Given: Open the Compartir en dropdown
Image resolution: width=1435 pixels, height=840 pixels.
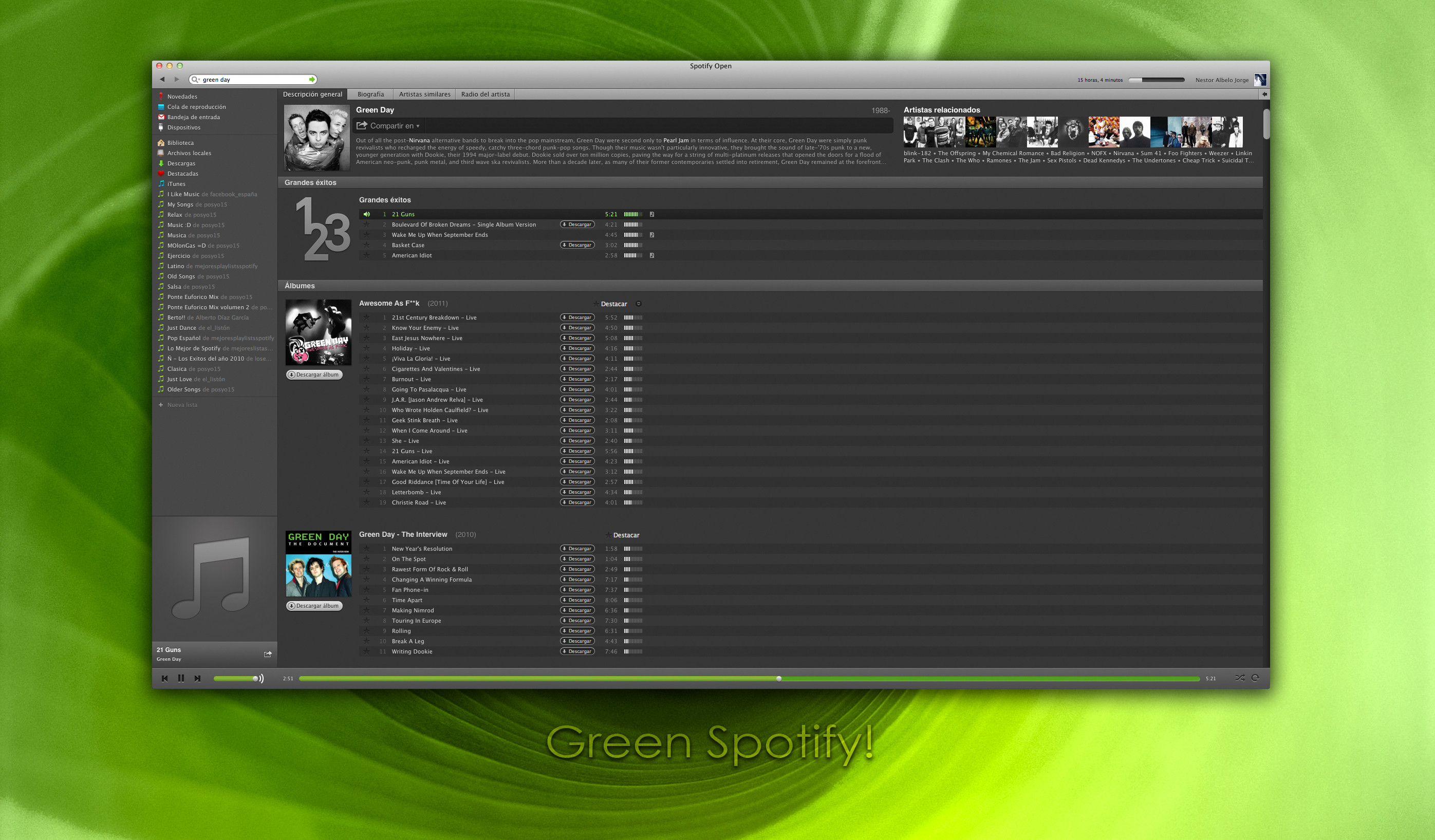Looking at the screenshot, I should (x=389, y=126).
